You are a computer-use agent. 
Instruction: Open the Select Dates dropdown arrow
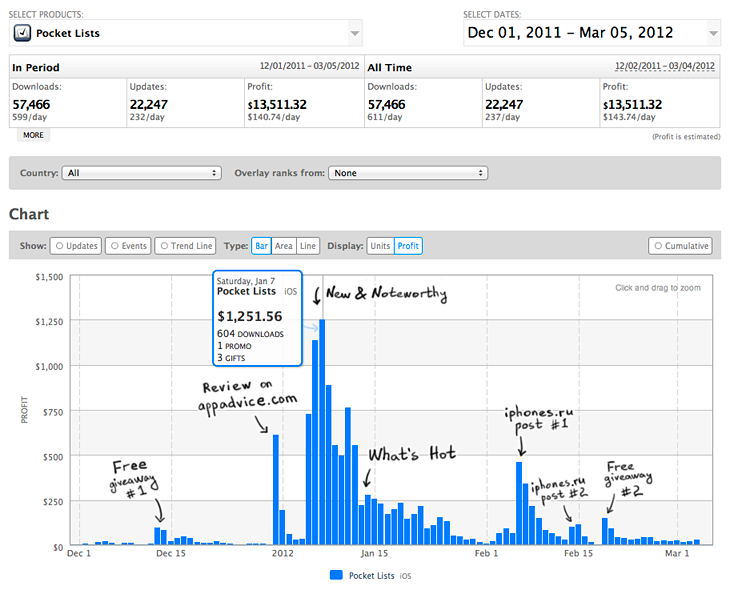[713, 34]
